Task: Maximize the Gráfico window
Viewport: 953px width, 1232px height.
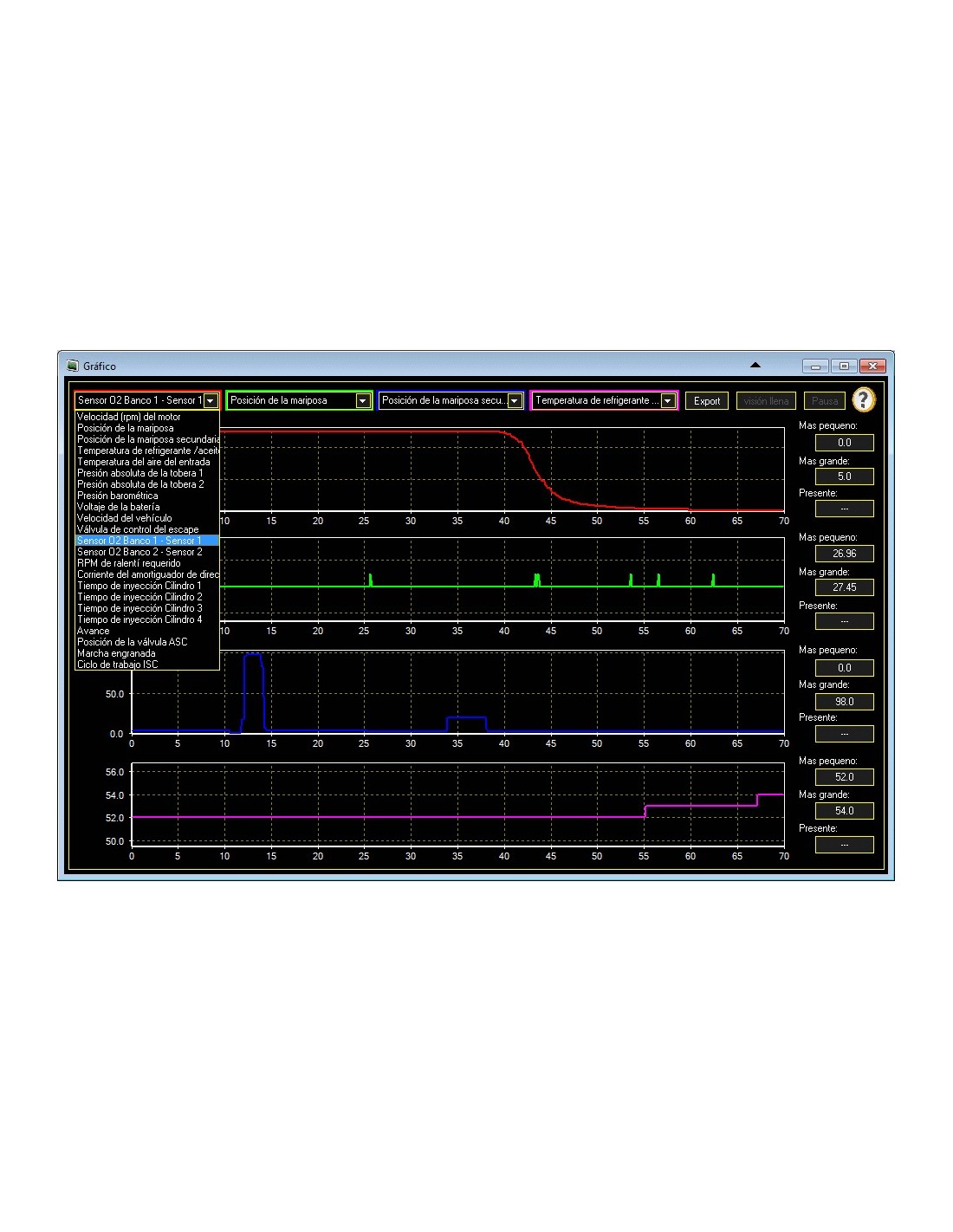Action: 844,366
